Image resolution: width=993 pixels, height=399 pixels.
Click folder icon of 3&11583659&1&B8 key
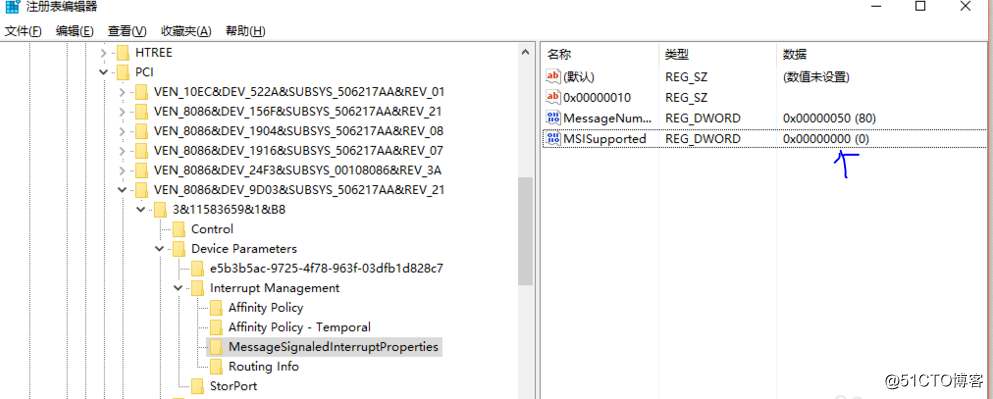coord(160,210)
